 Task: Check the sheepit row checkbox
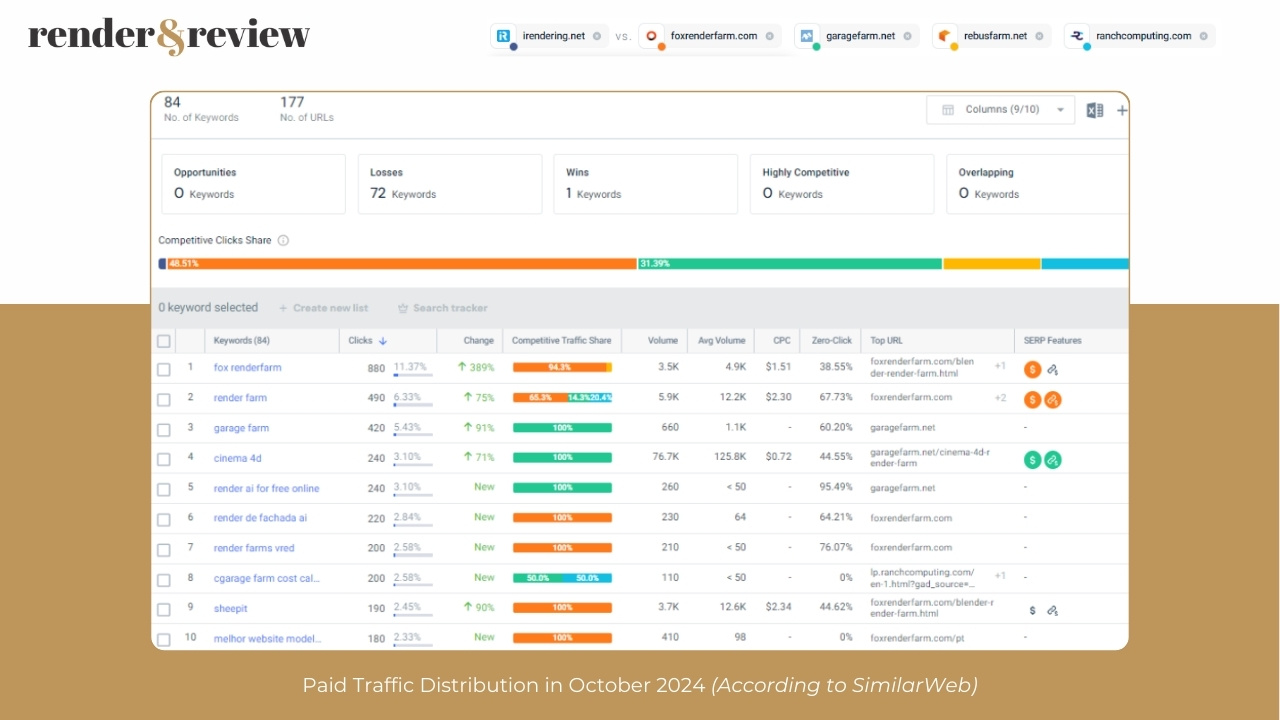point(164,609)
